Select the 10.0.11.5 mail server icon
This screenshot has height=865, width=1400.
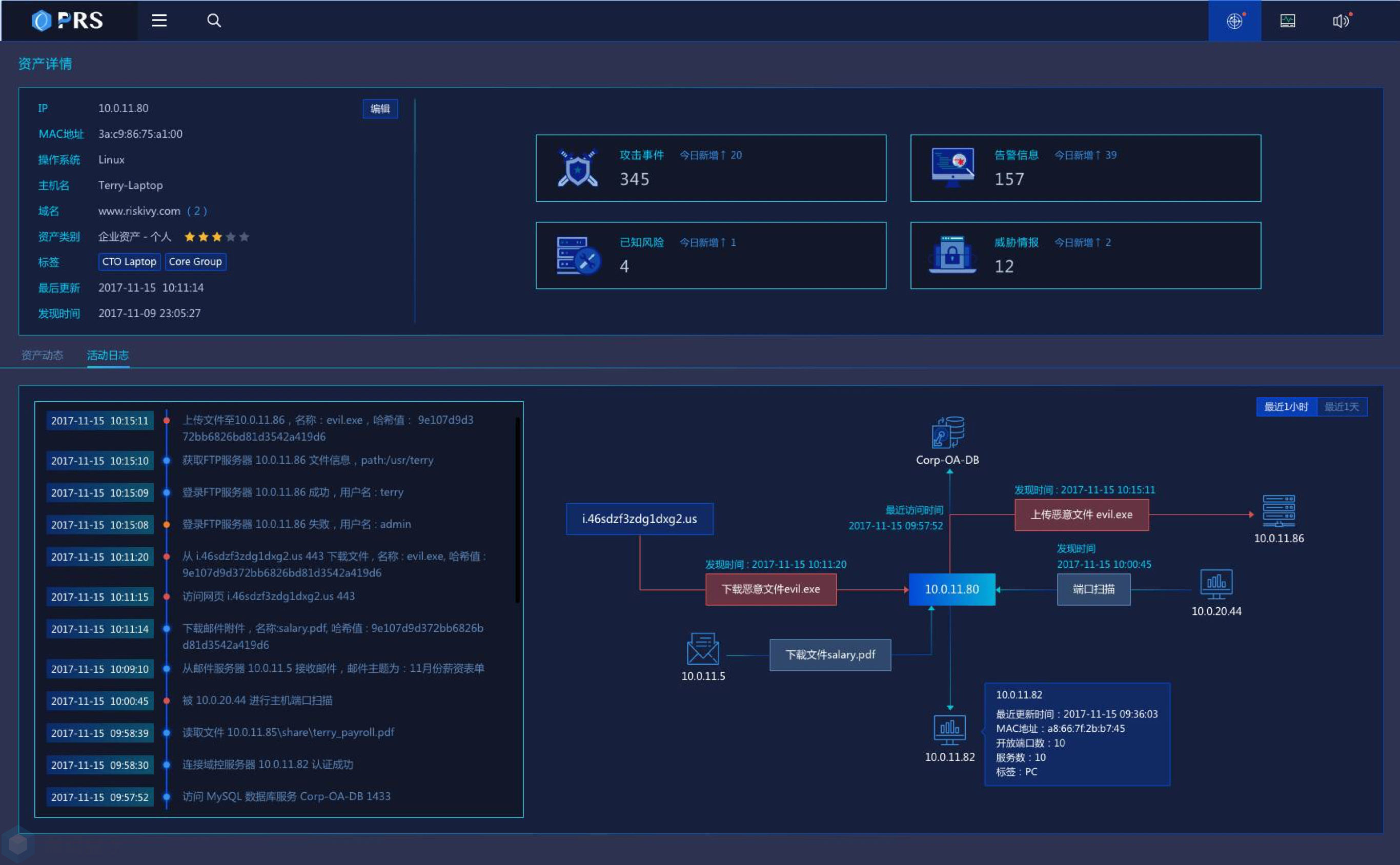(703, 649)
